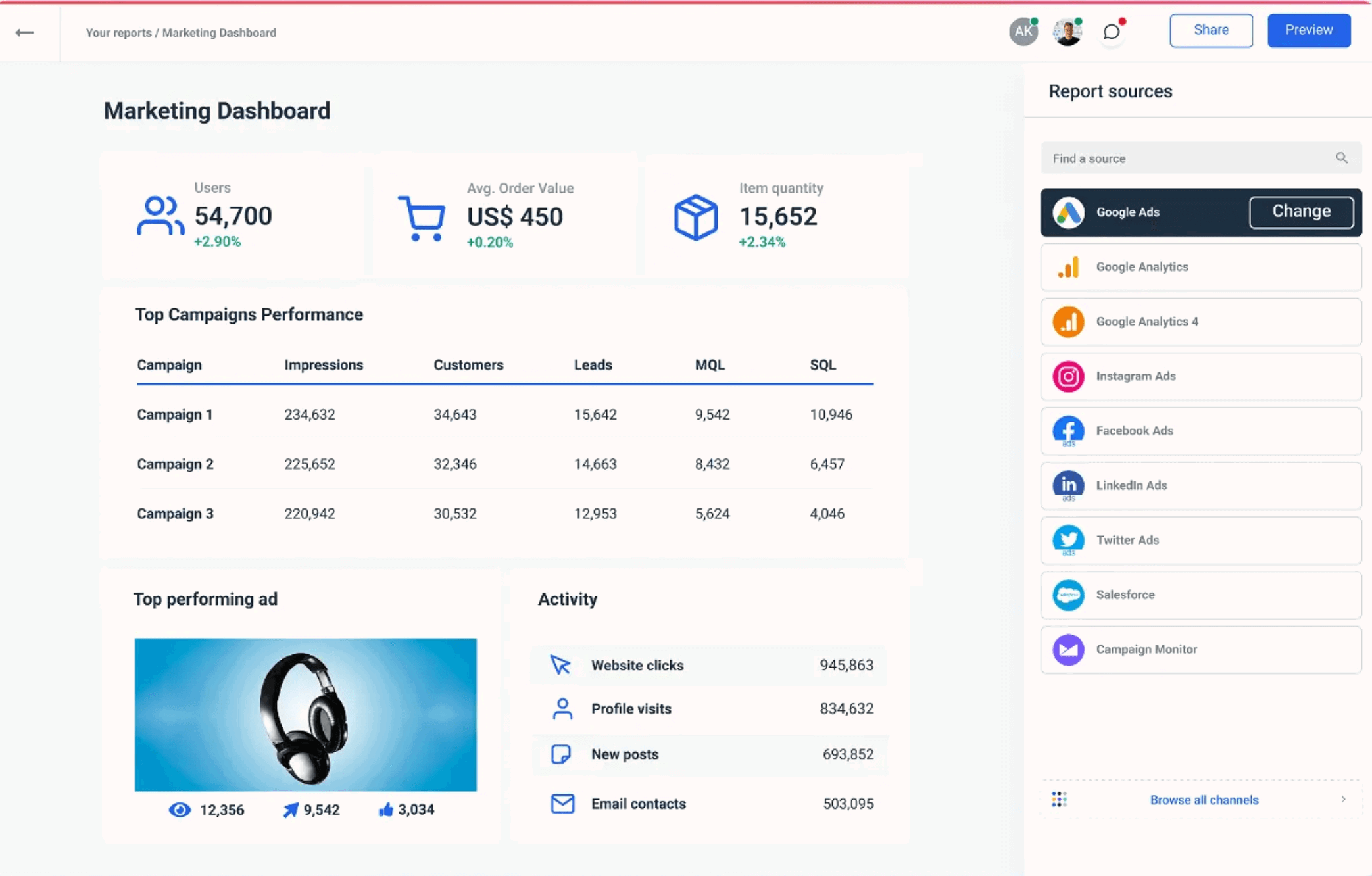The height and width of the screenshot is (876, 1372).
Task: Click the apps grid icon near Browse all channels
Action: click(1058, 800)
